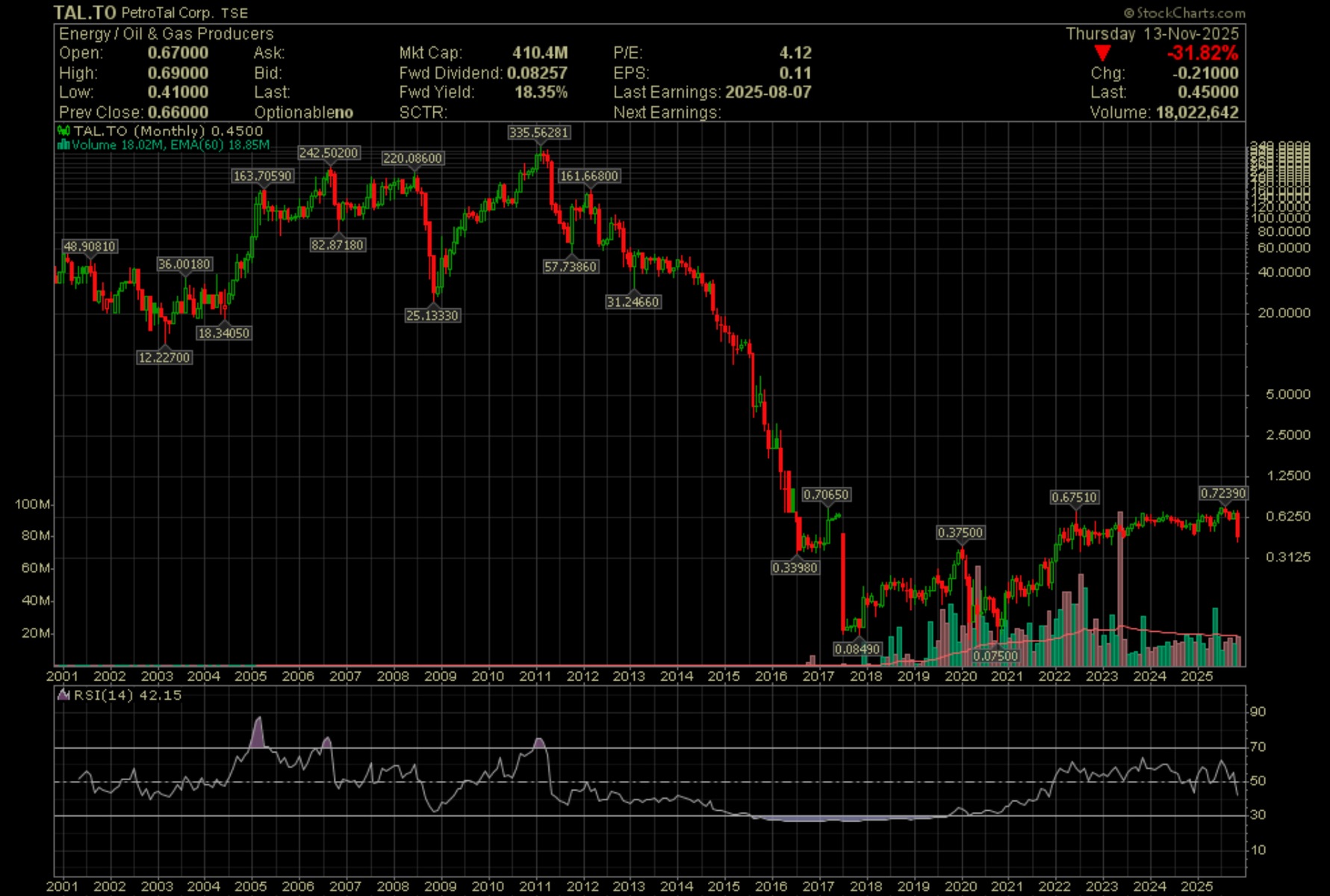Click the date Thursday 13-Nov-2025
Viewport: 1330px width, 896px height.
tap(1152, 34)
